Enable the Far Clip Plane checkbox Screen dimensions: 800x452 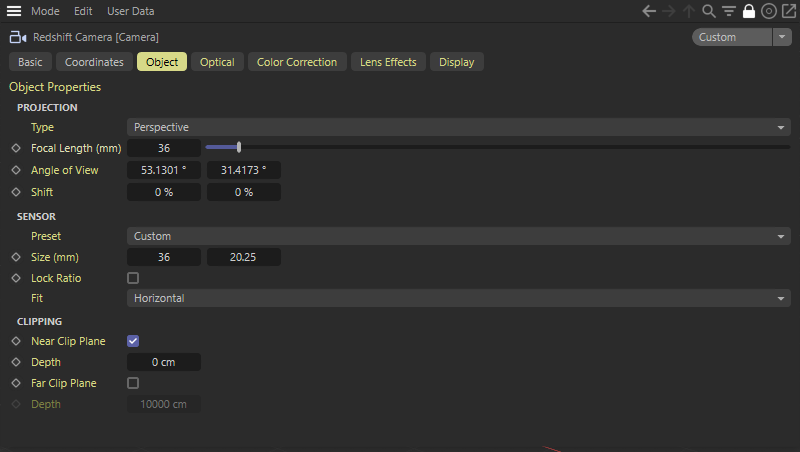pyautogui.click(x=133, y=383)
